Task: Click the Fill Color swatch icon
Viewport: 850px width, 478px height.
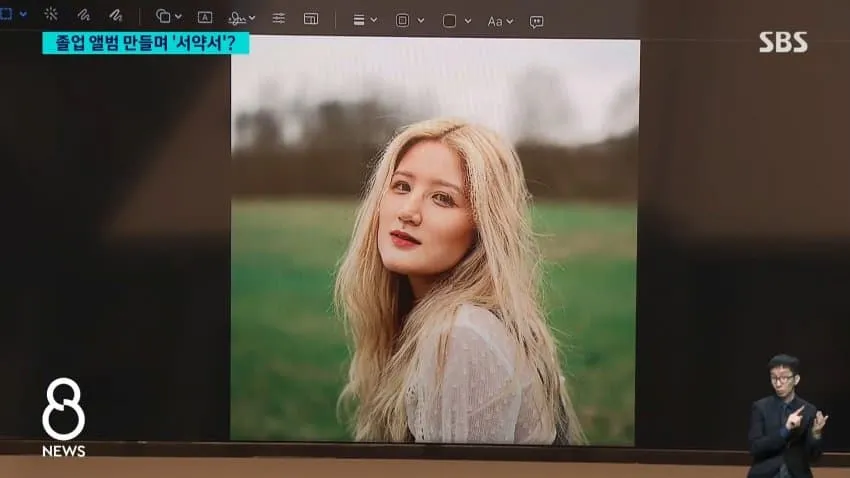Action: [x=449, y=21]
